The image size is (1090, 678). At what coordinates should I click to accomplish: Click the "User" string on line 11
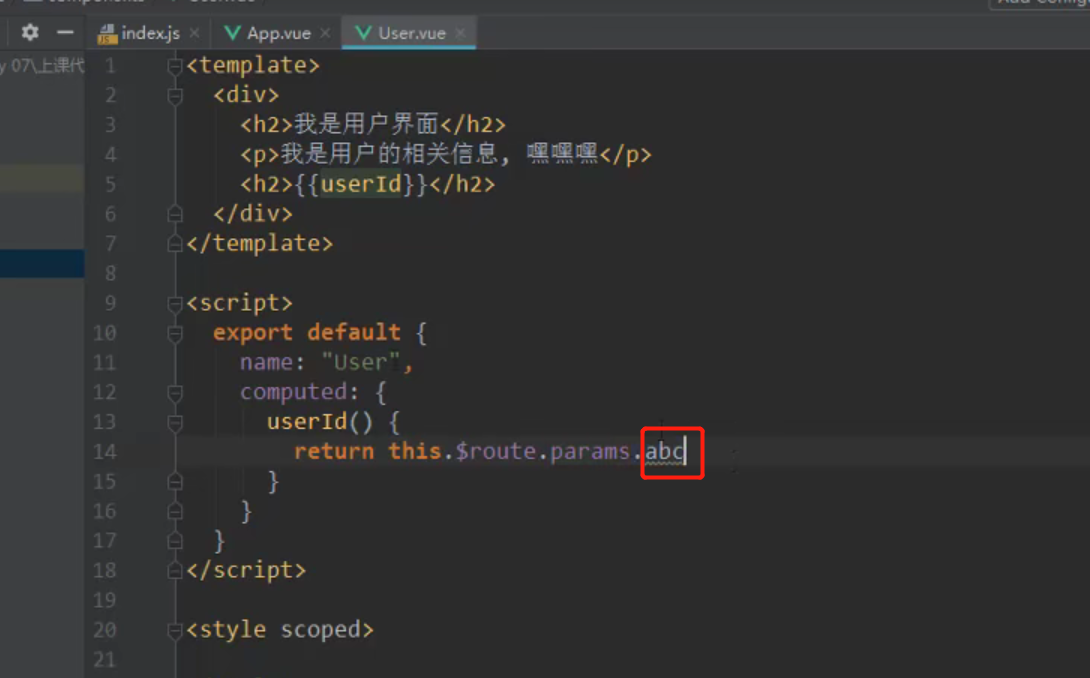coord(361,362)
